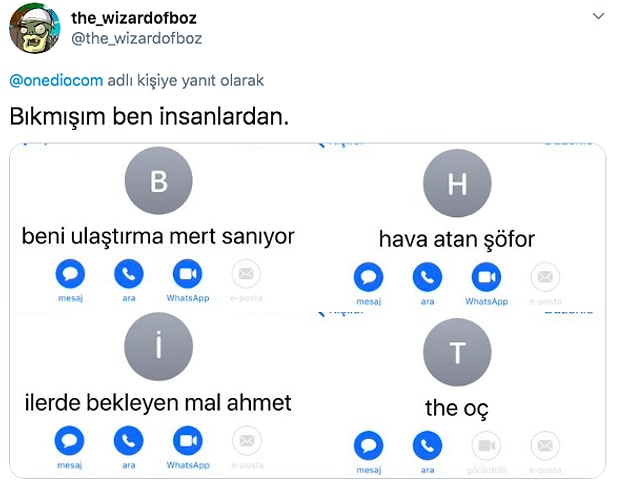The image size is (620, 487).
Task: Call contact 'hava atan şöfor'
Action: (427, 277)
